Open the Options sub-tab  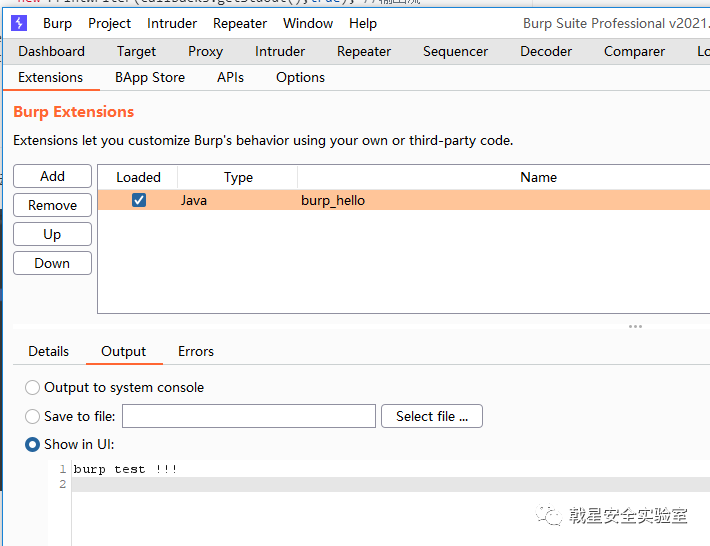click(x=301, y=77)
